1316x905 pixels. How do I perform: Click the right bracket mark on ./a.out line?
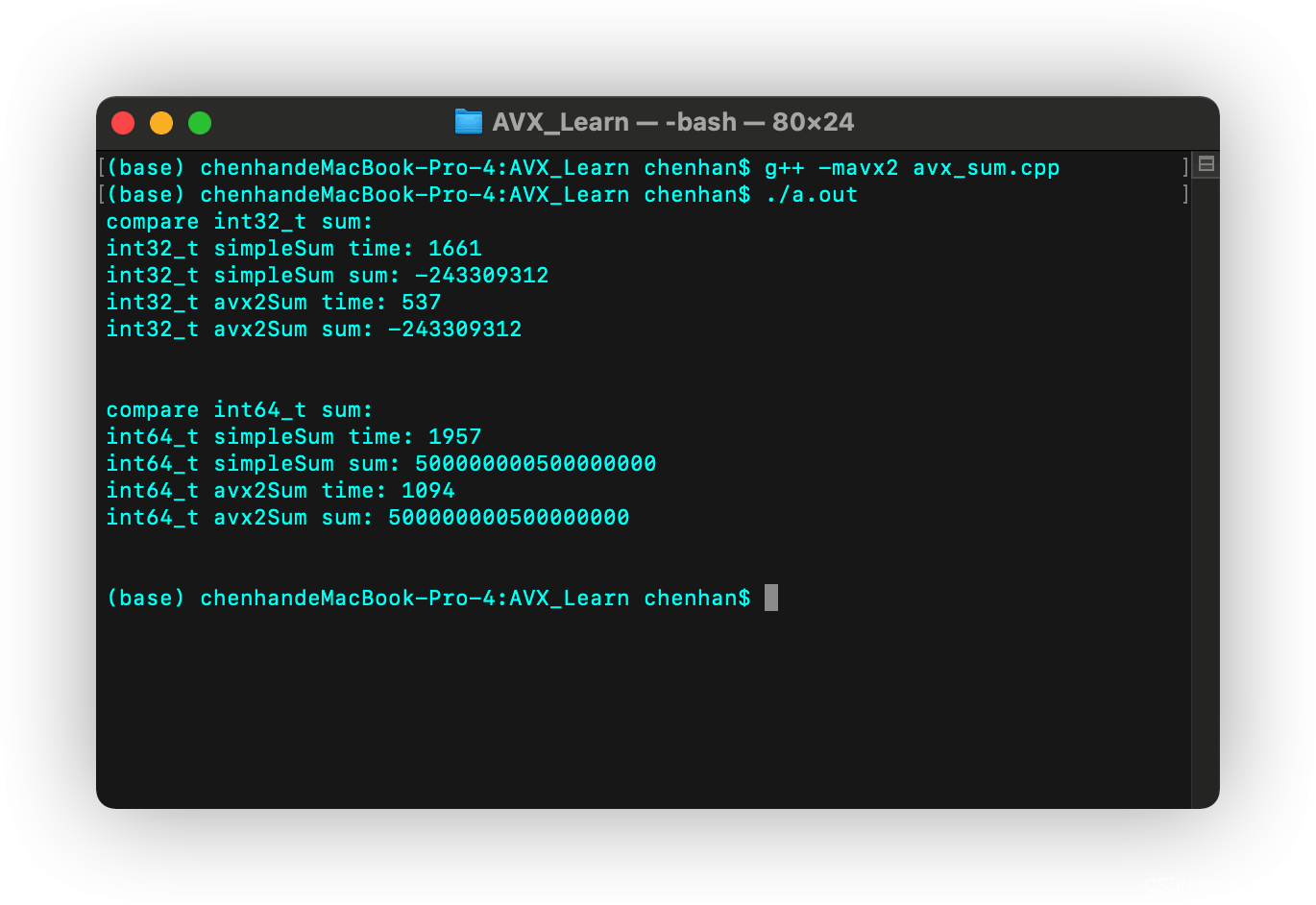[x=1185, y=194]
